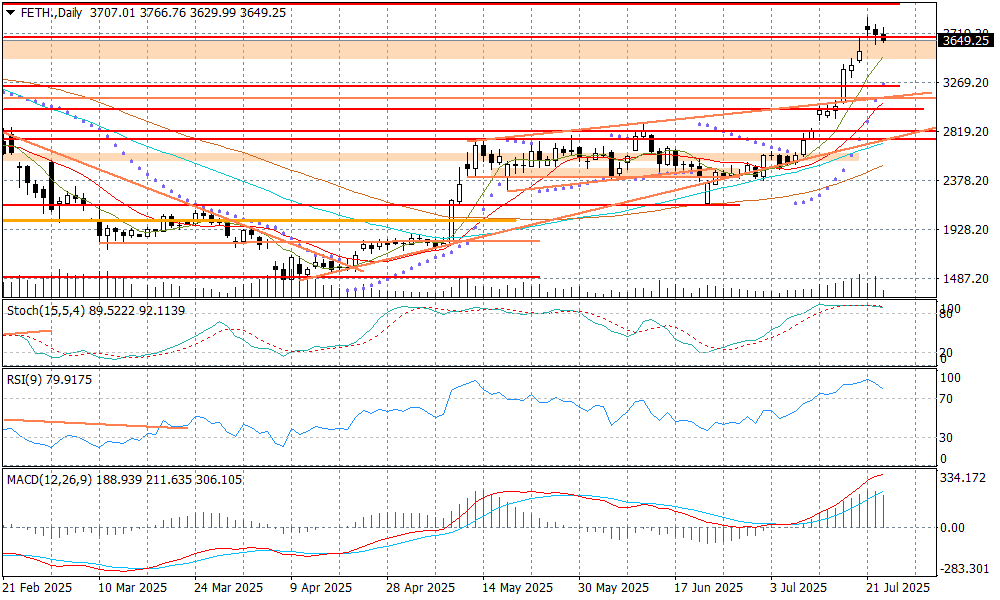Click the 24 Mar 2025 date label
1000x600 pixels.
pos(228,587)
